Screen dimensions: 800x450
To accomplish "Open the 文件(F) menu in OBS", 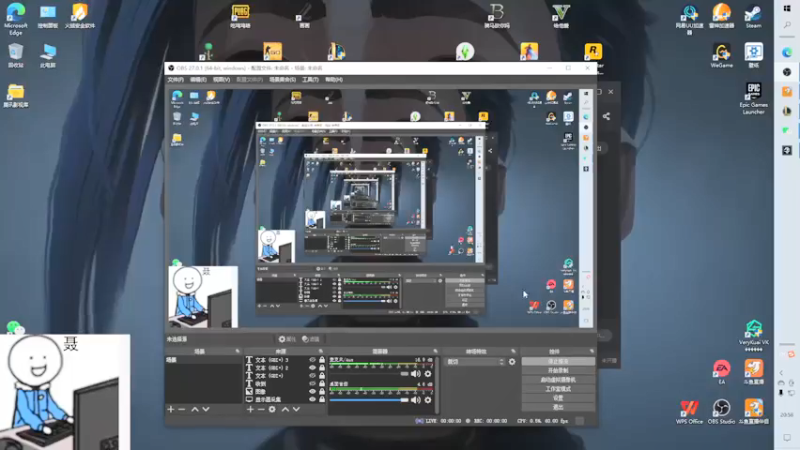I will coord(176,80).
